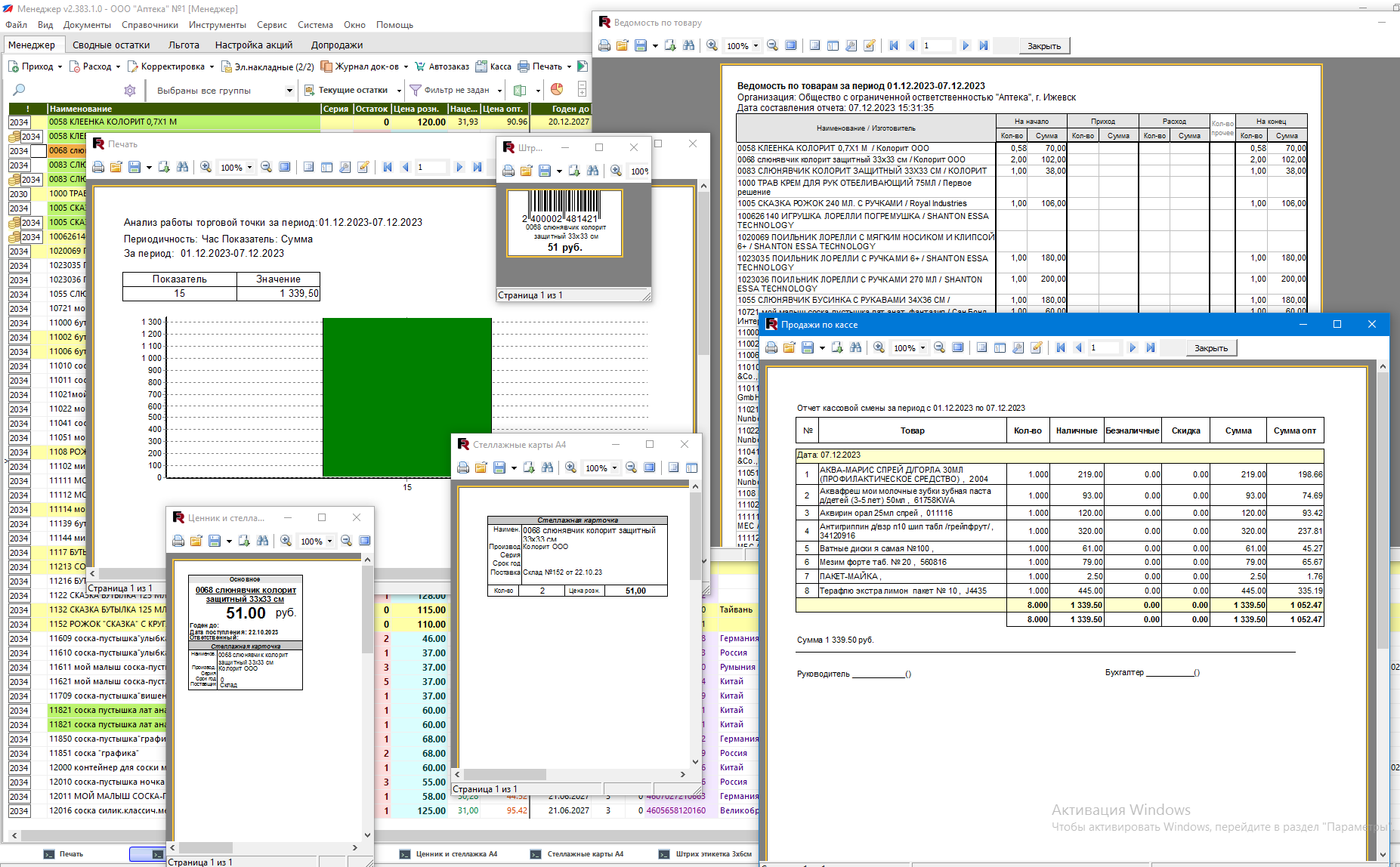Open the Справочники menu
Screen dimensions: 1400x867
(150, 25)
